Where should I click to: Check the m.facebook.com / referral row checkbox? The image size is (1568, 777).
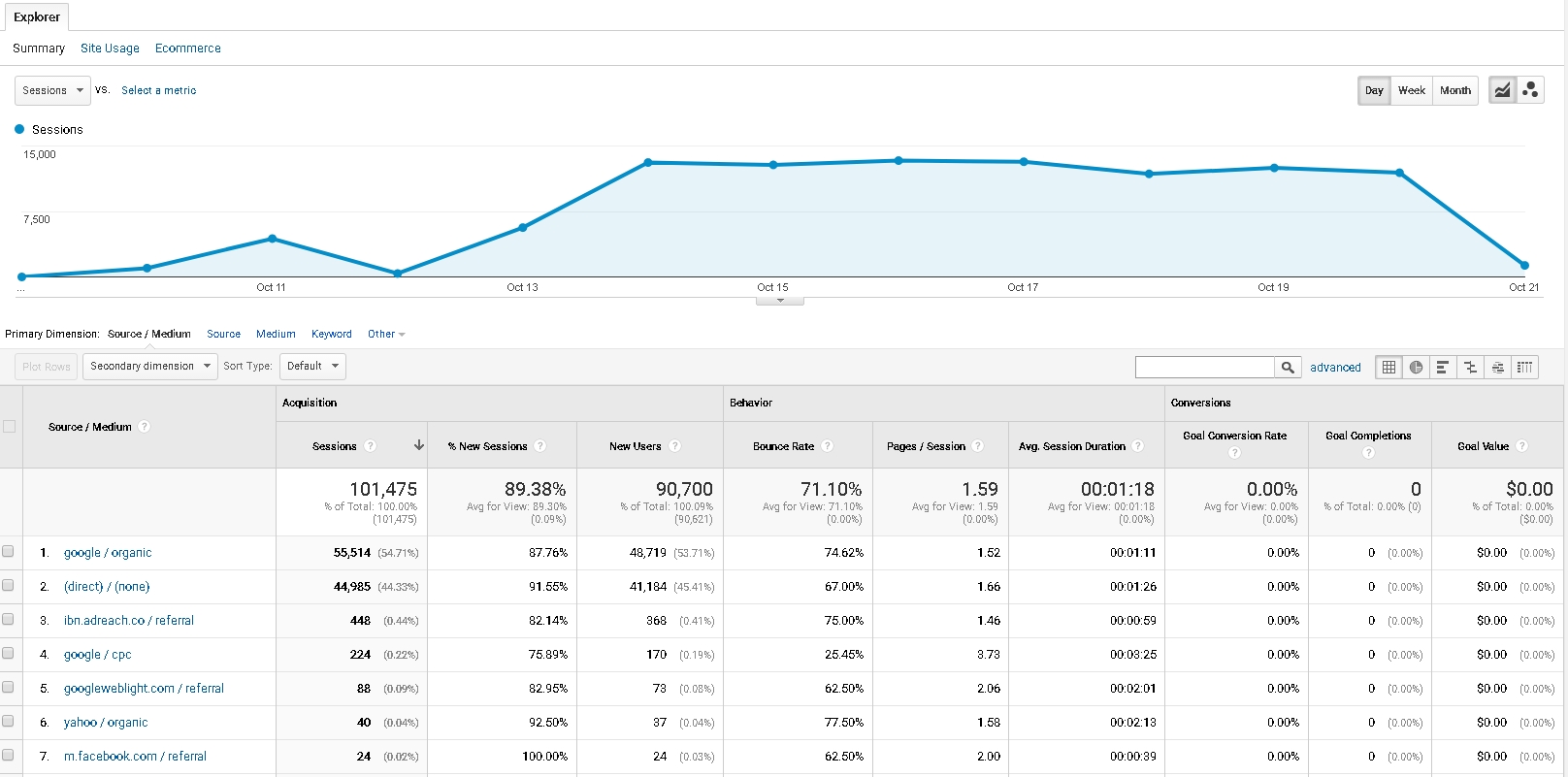tap(9, 756)
